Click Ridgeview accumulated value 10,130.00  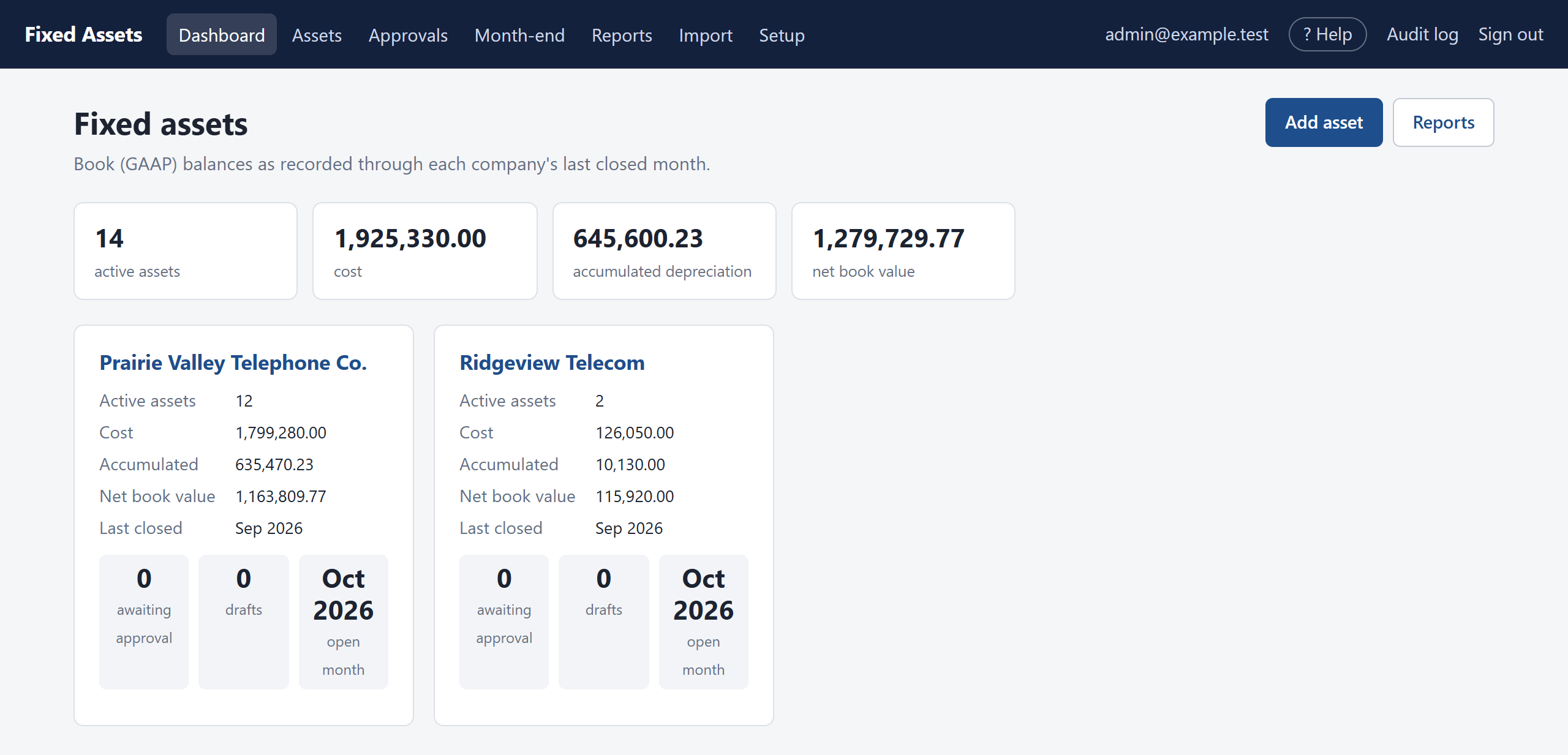[630, 465]
